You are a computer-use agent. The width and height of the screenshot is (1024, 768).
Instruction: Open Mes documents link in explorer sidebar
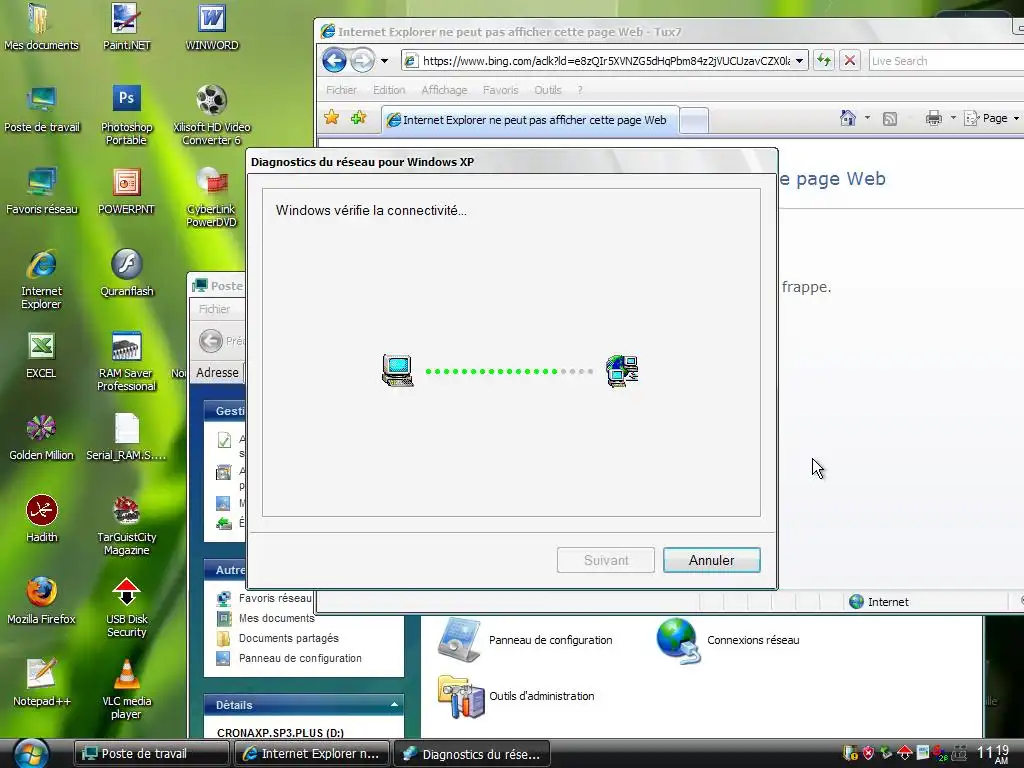pyautogui.click(x=276, y=618)
